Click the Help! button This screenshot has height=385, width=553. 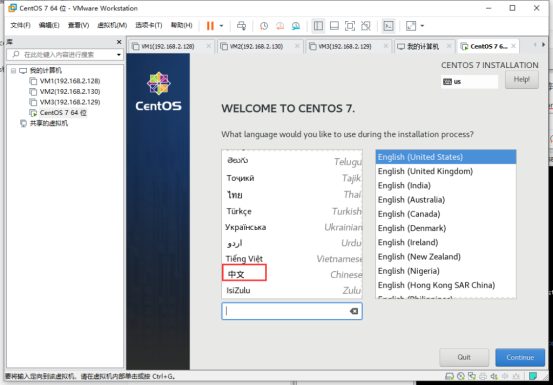(522, 80)
